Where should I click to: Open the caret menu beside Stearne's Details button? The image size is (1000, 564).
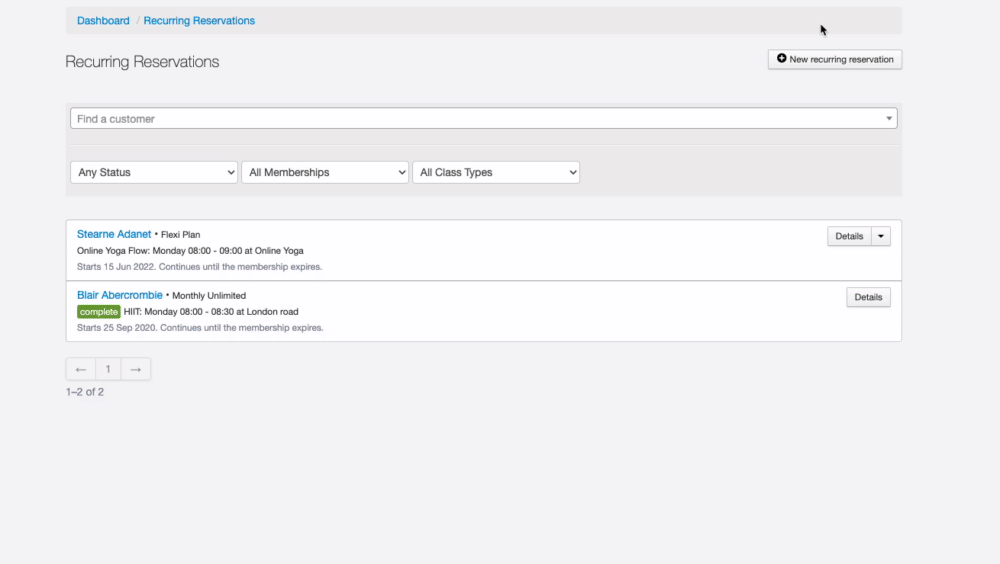pos(880,236)
